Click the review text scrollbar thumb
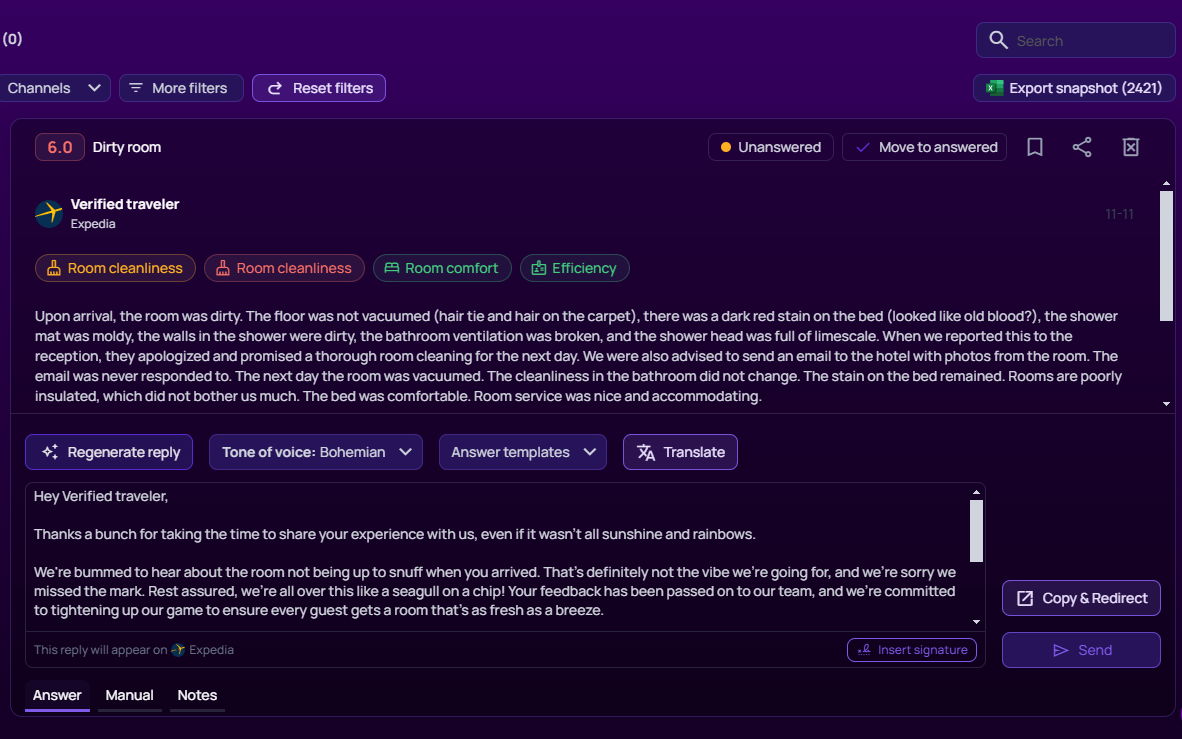The height and width of the screenshot is (739, 1182). pos(1166,255)
